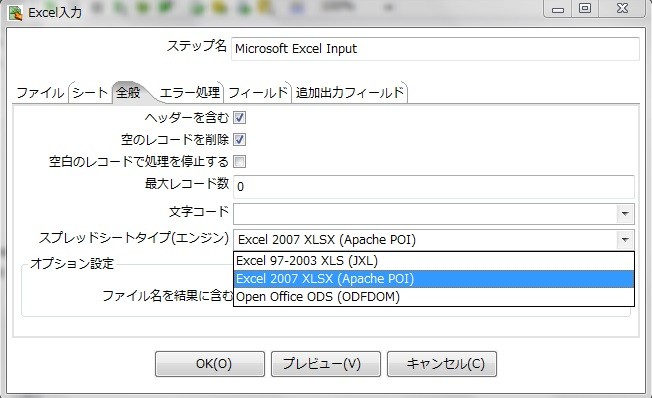652x398 pixels.
Task: Enable 空白のレコードで処理を停止する checkbox
Action: (240, 161)
